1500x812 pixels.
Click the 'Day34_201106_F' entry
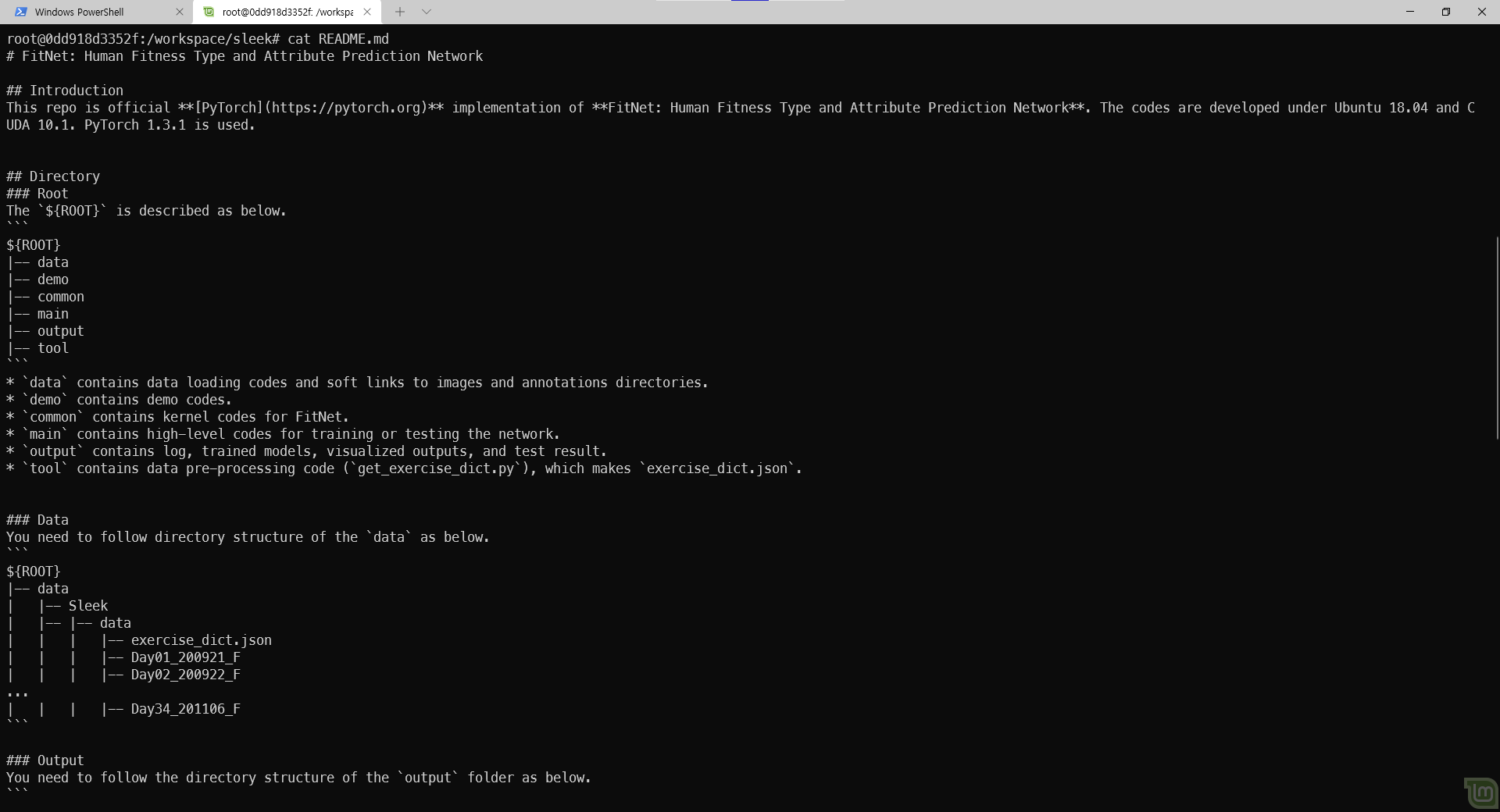186,709
